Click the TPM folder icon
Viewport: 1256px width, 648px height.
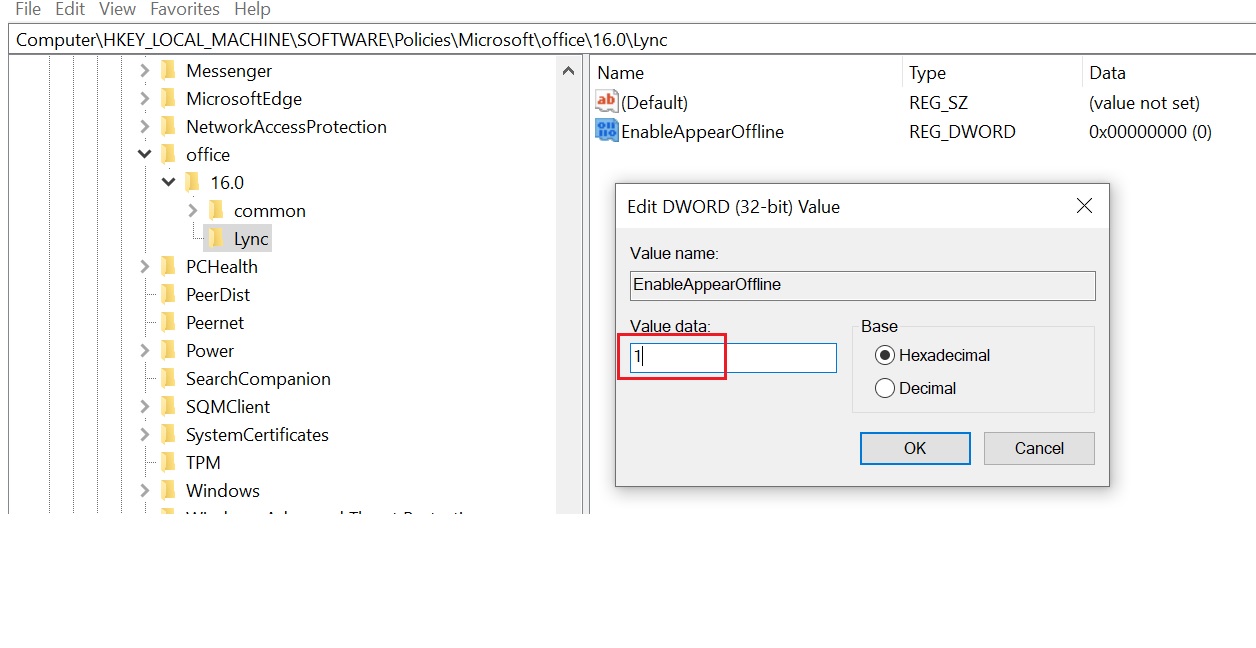168,462
